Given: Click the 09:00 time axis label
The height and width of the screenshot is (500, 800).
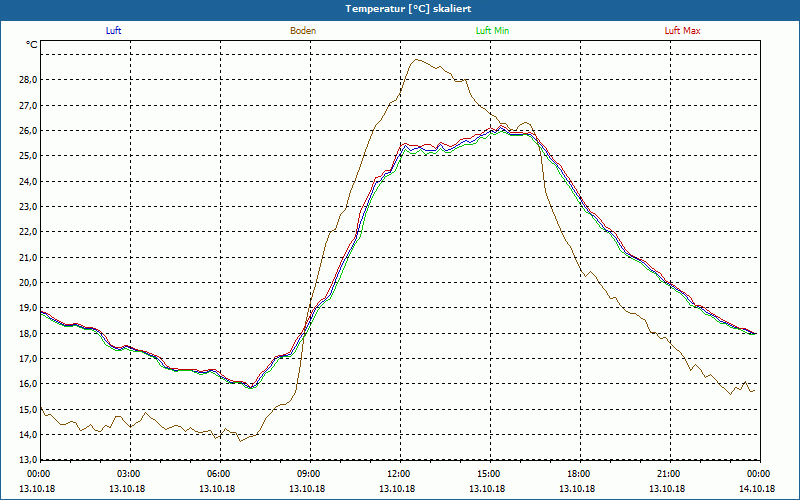Looking at the screenshot, I should (311, 474).
